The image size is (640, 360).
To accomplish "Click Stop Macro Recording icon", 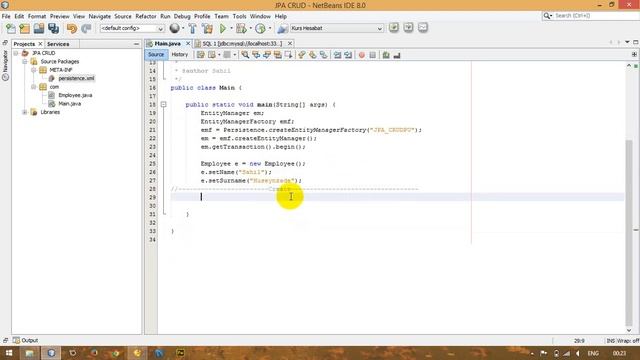I will [x=373, y=55].
